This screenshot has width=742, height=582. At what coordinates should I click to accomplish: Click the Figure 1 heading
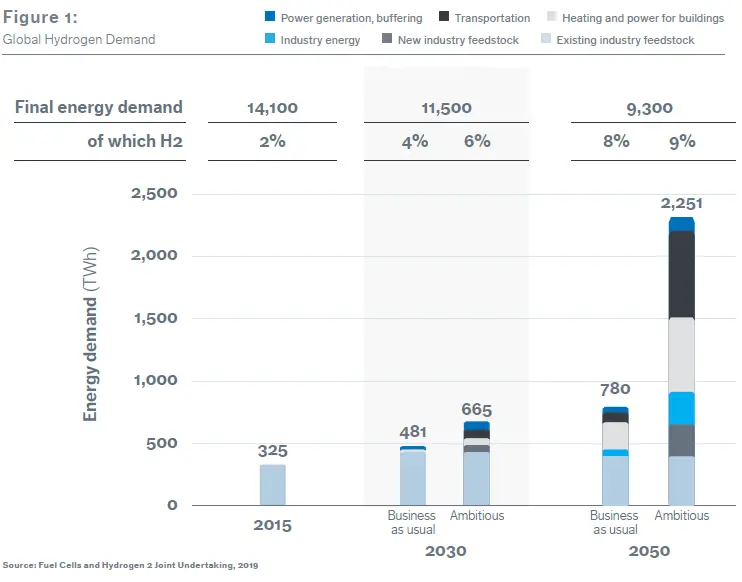[x=41, y=18]
